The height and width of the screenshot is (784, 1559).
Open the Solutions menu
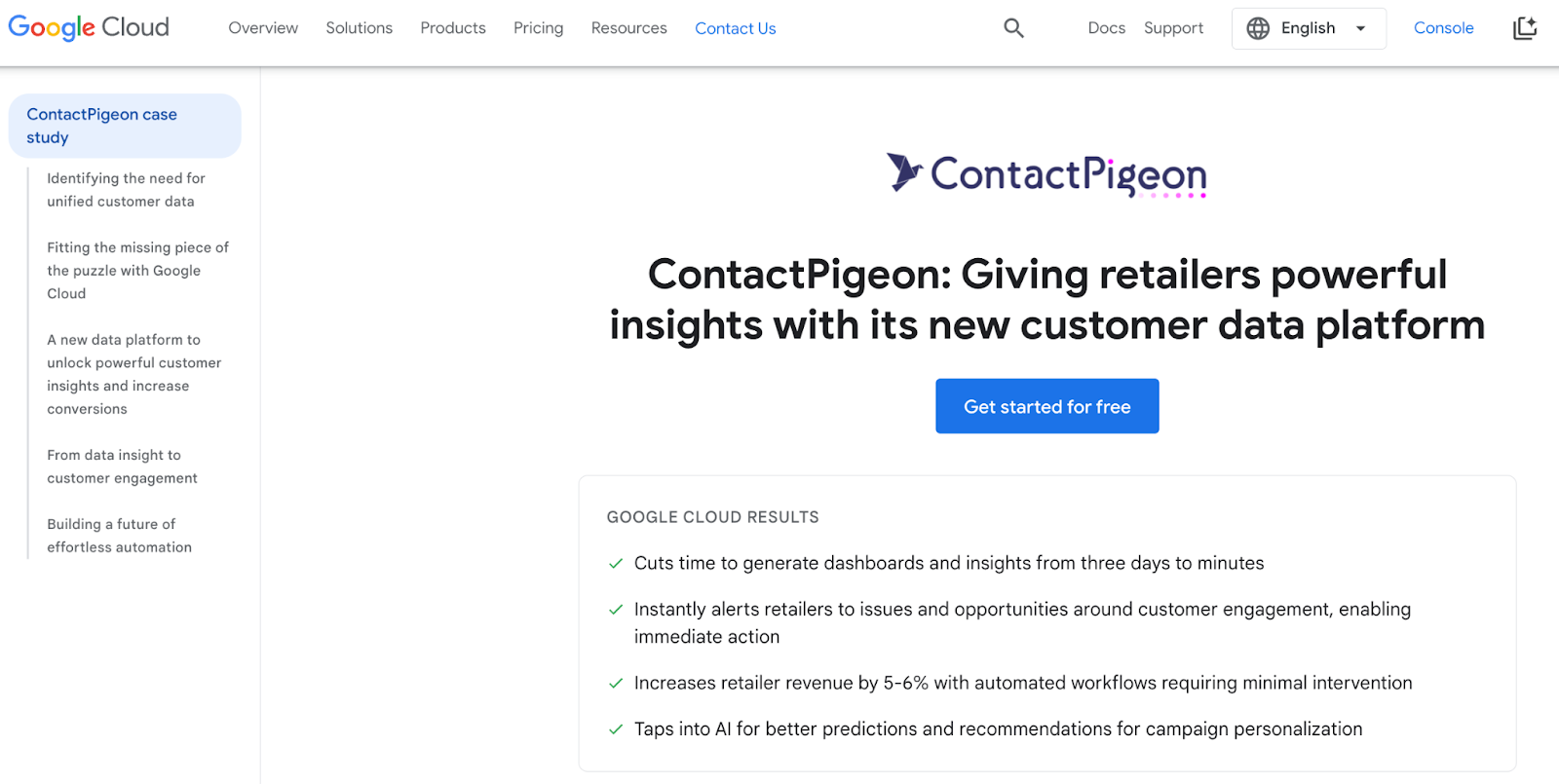point(359,28)
